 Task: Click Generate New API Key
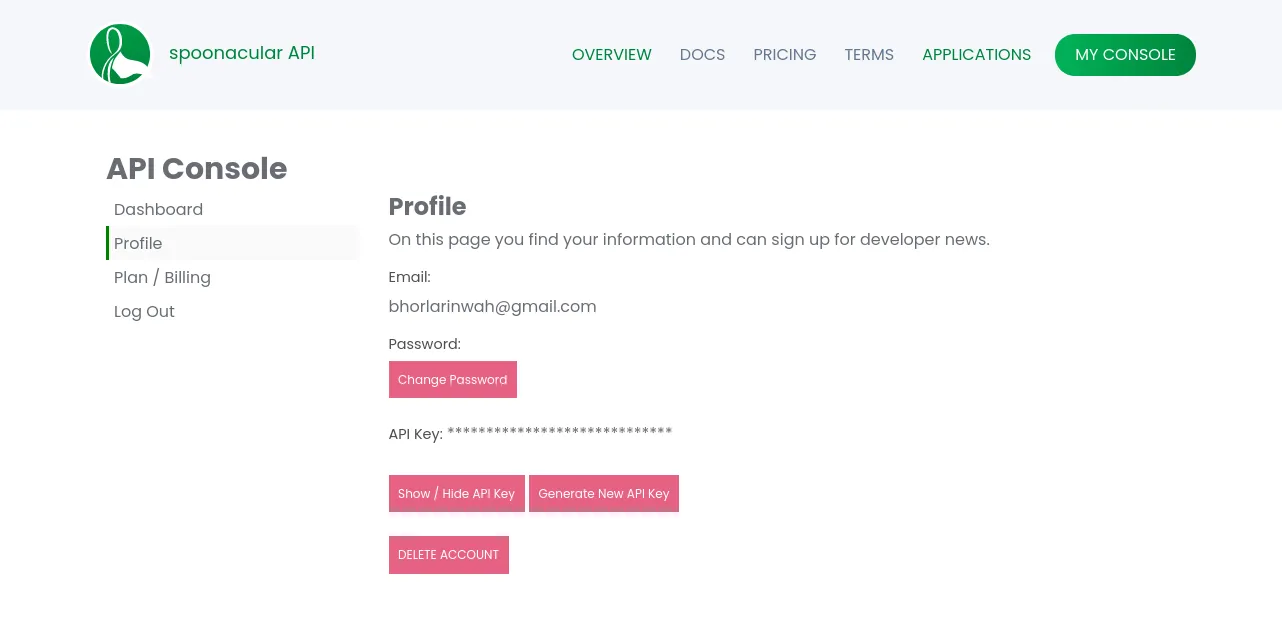604,494
